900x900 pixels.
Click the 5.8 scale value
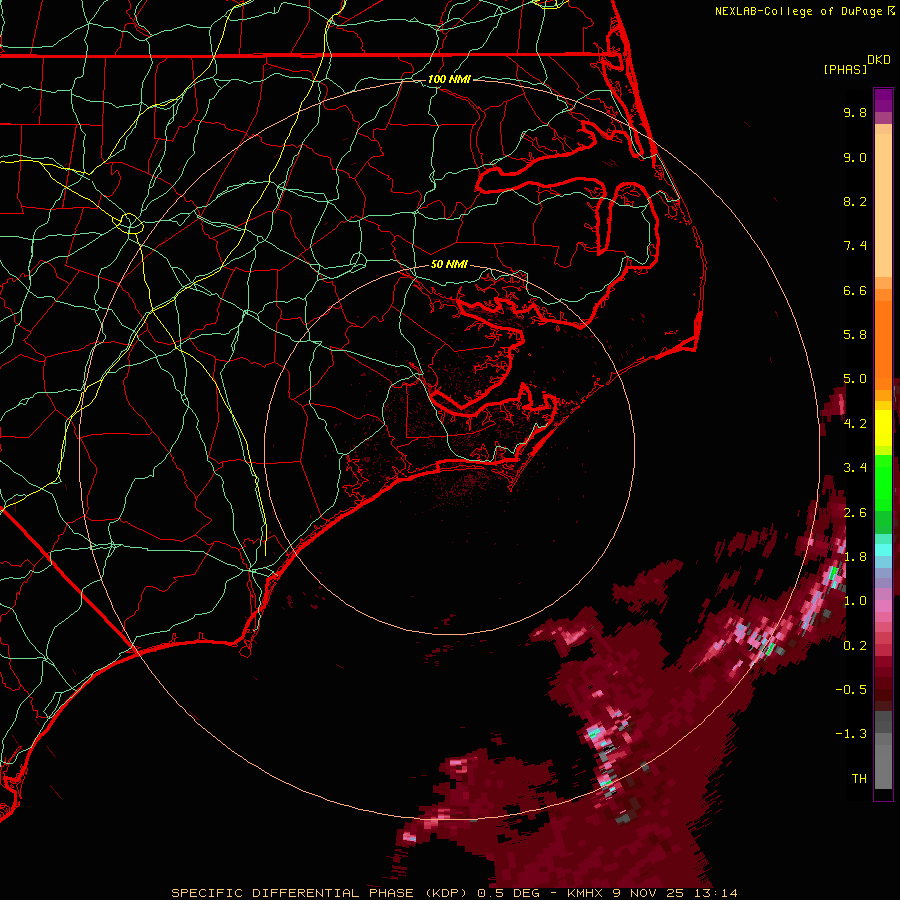pos(855,335)
